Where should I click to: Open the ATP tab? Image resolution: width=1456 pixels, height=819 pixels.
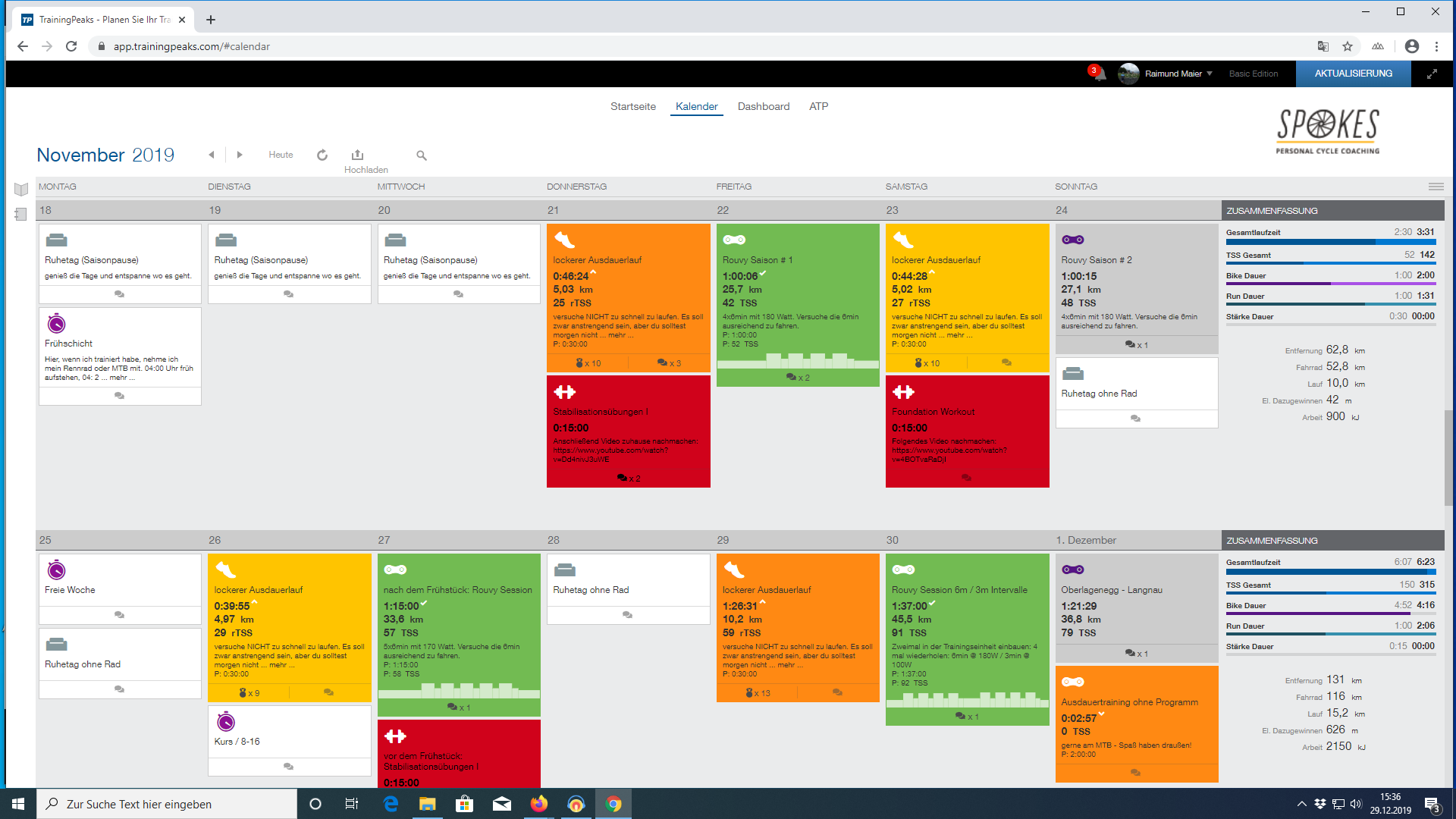[818, 106]
